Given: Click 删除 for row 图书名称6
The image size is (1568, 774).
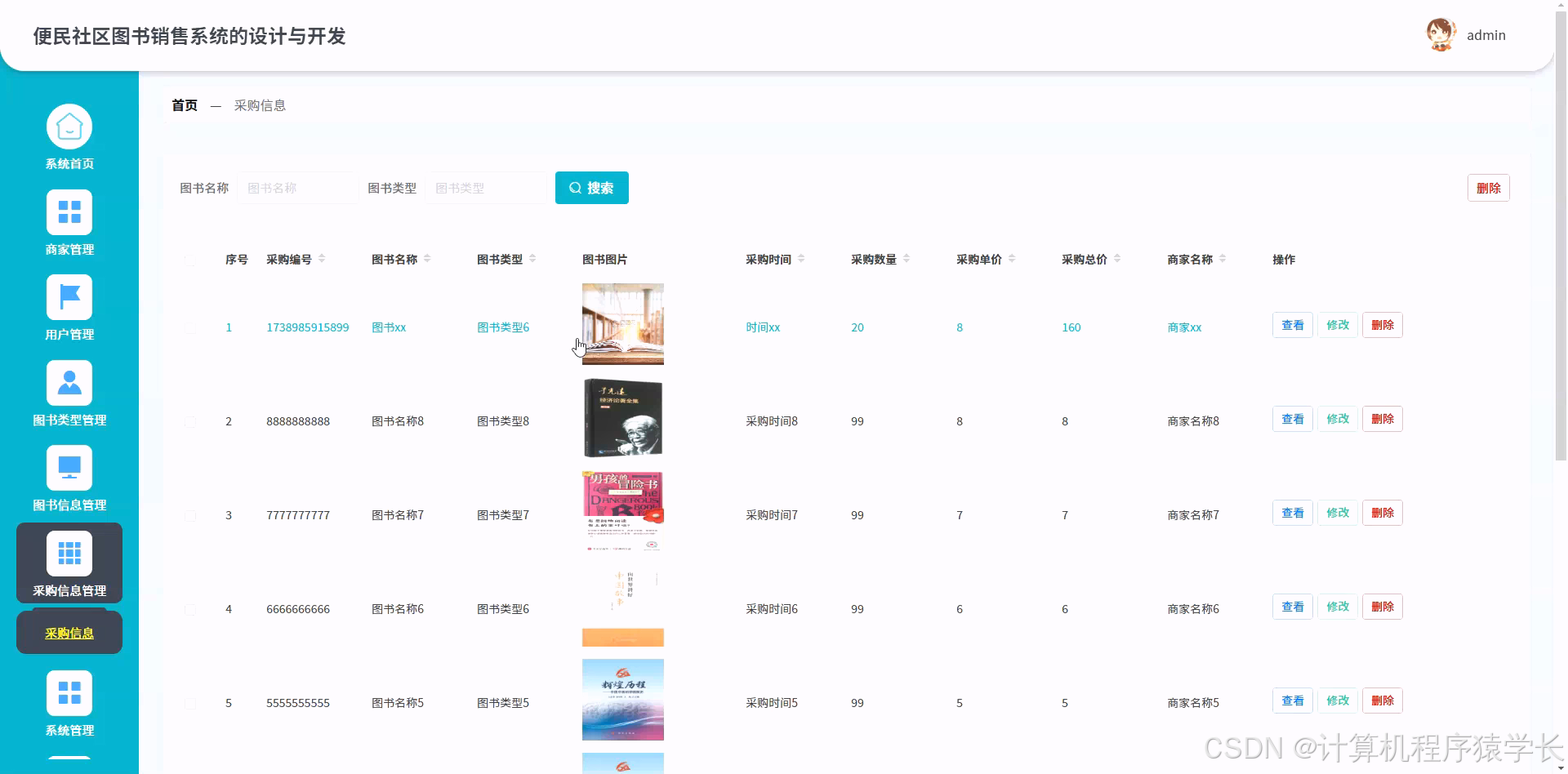Looking at the screenshot, I should pyautogui.click(x=1383, y=607).
